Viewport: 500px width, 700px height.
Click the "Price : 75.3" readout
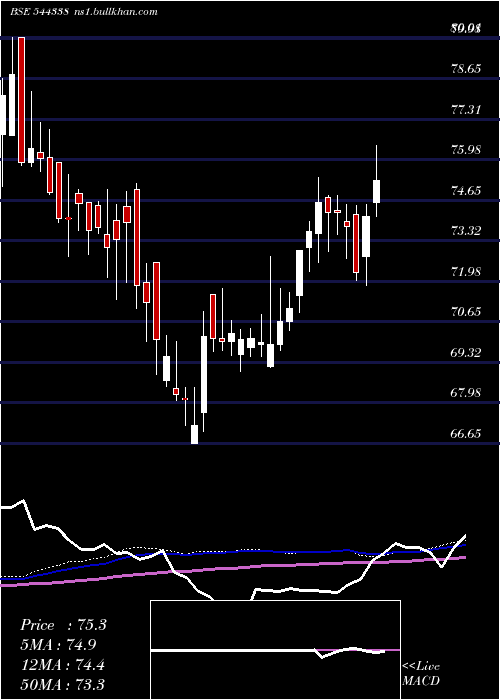click(63, 625)
